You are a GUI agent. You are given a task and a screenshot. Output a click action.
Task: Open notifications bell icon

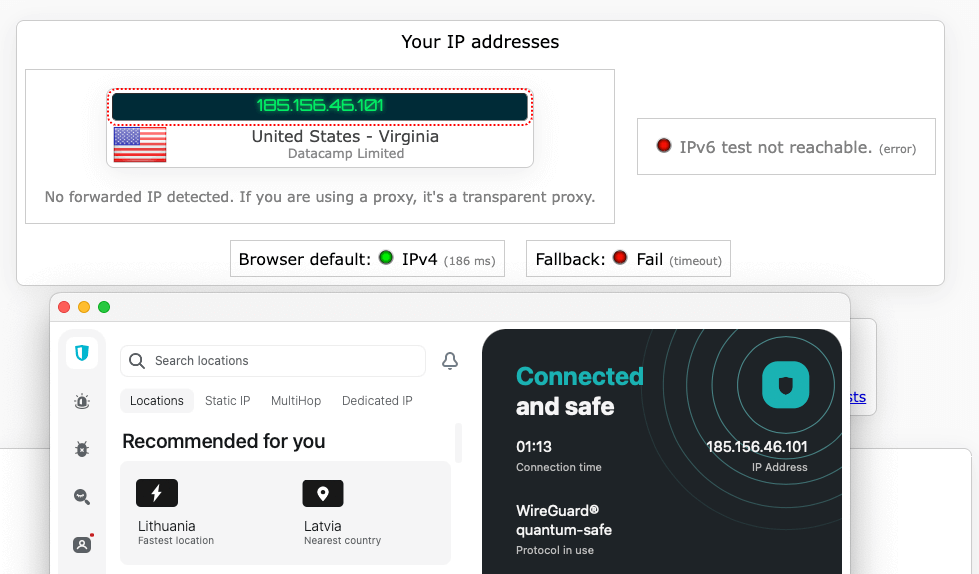pyautogui.click(x=450, y=361)
